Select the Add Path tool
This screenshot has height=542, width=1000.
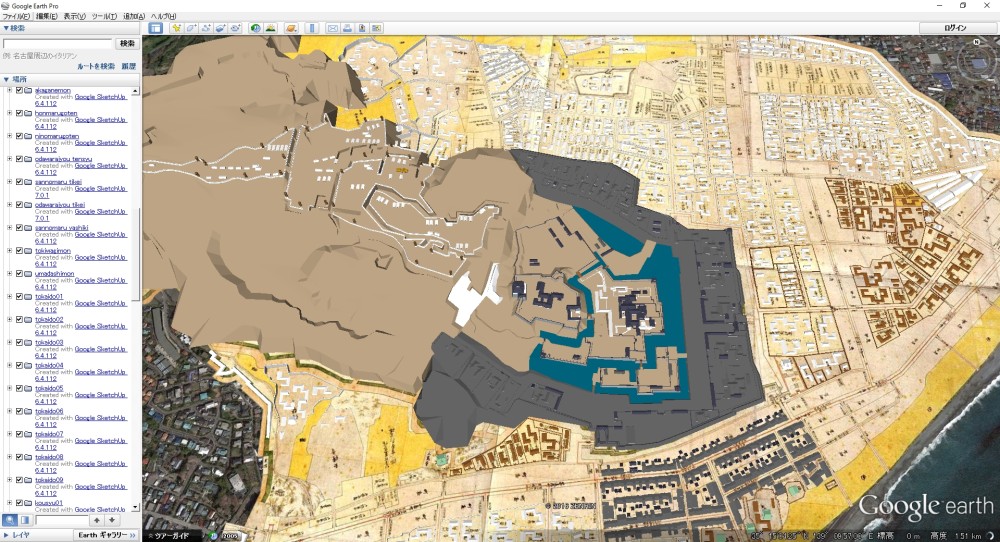[x=205, y=28]
